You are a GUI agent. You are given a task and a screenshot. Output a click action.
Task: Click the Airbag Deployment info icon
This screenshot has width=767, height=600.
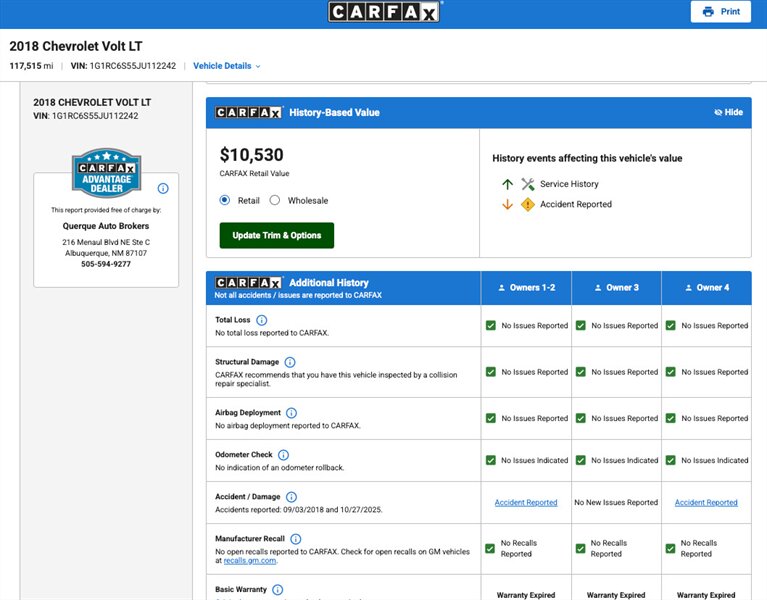click(x=291, y=413)
